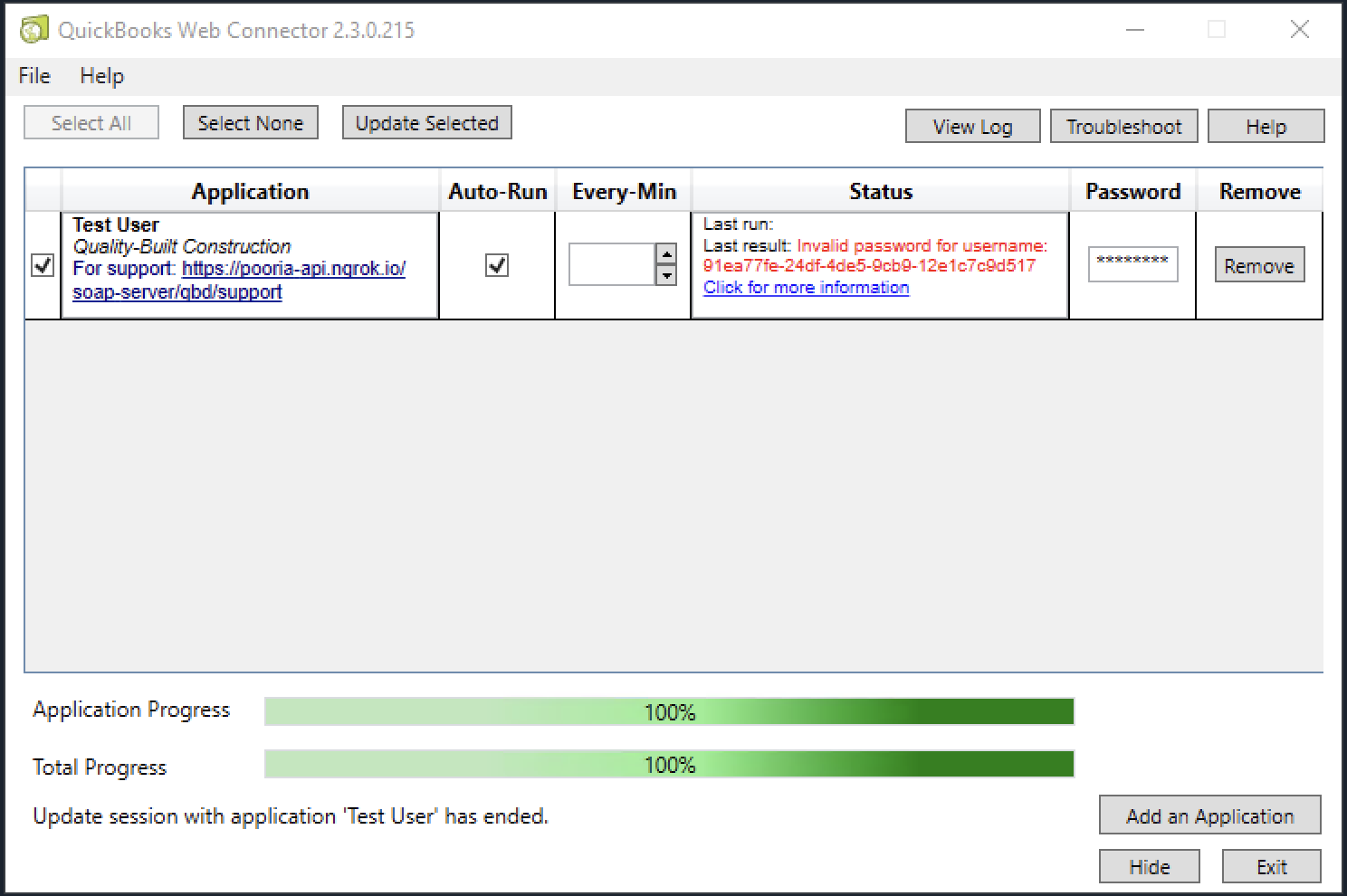1347x896 pixels.
Task: Increase the Every-Min value with up arrow
Action: tap(666, 254)
